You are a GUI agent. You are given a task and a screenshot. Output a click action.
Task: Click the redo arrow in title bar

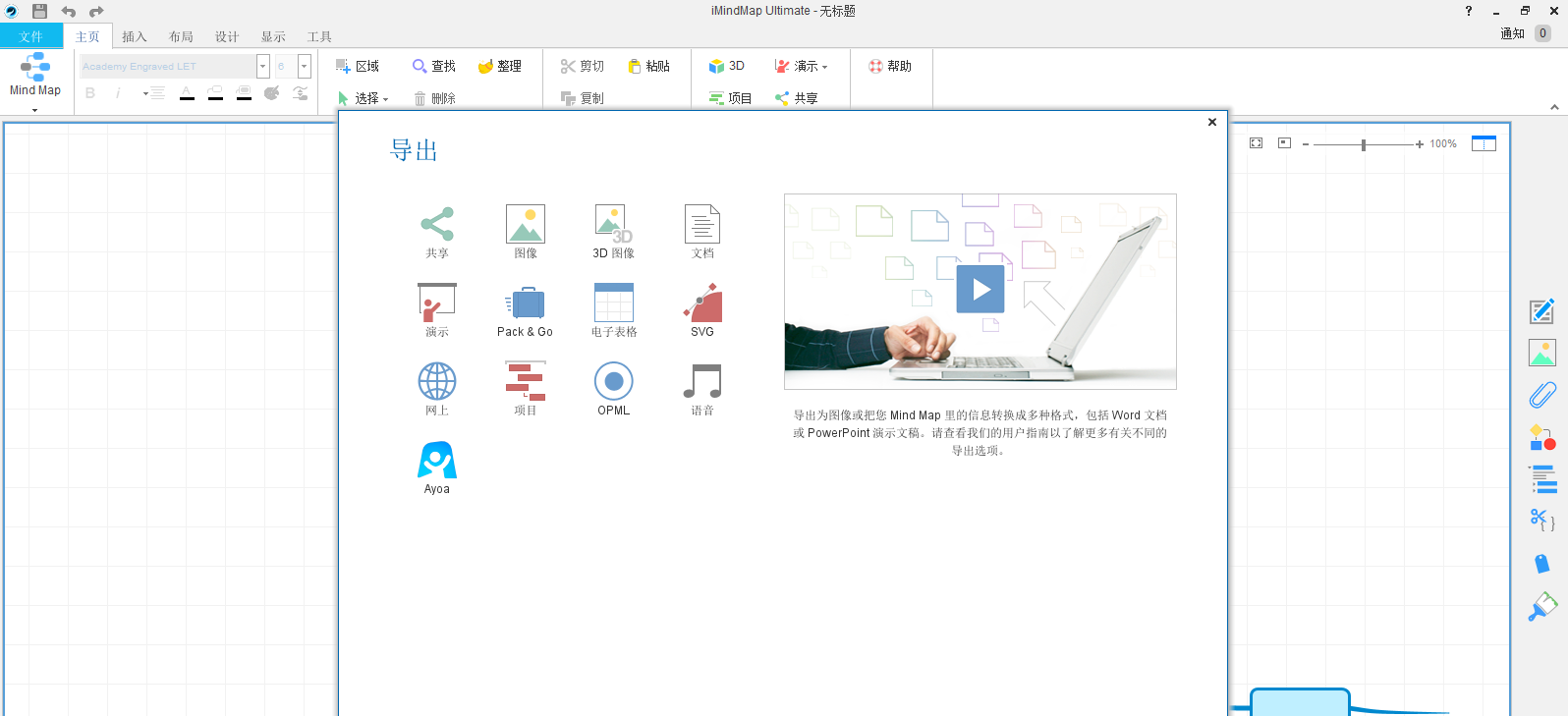[96, 11]
